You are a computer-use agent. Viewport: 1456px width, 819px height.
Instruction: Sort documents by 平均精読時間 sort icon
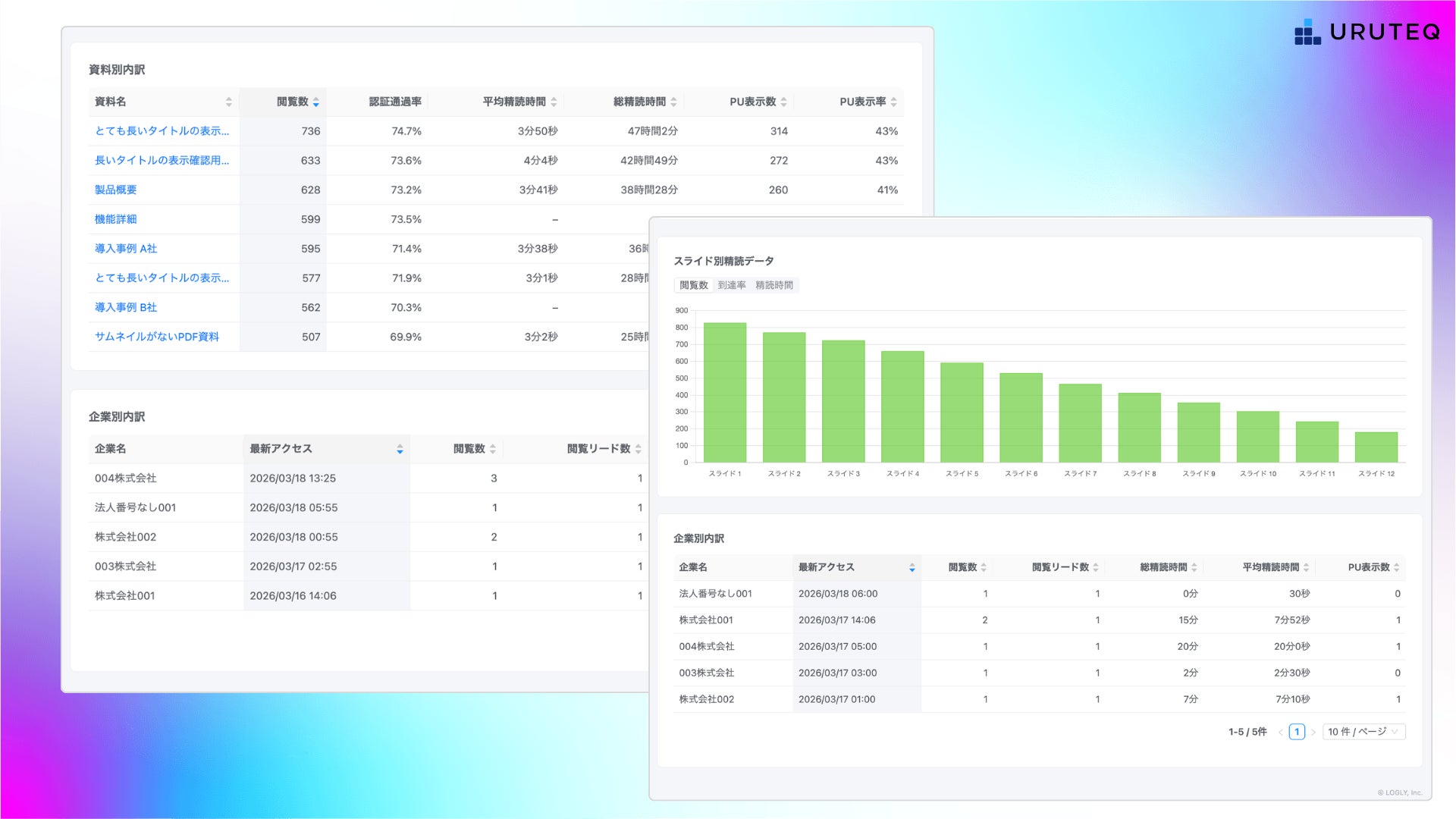tap(554, 102)
